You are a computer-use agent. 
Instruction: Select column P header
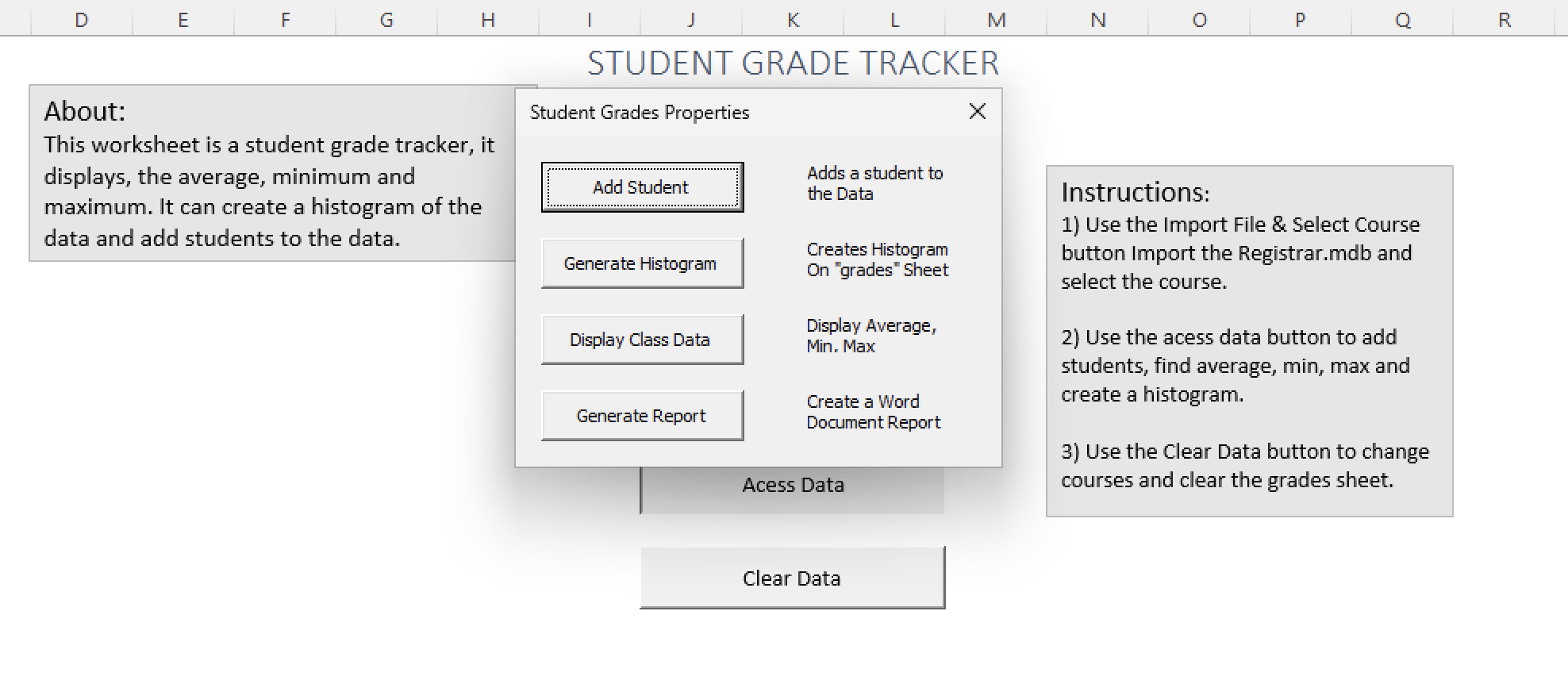click(1301, 20)
